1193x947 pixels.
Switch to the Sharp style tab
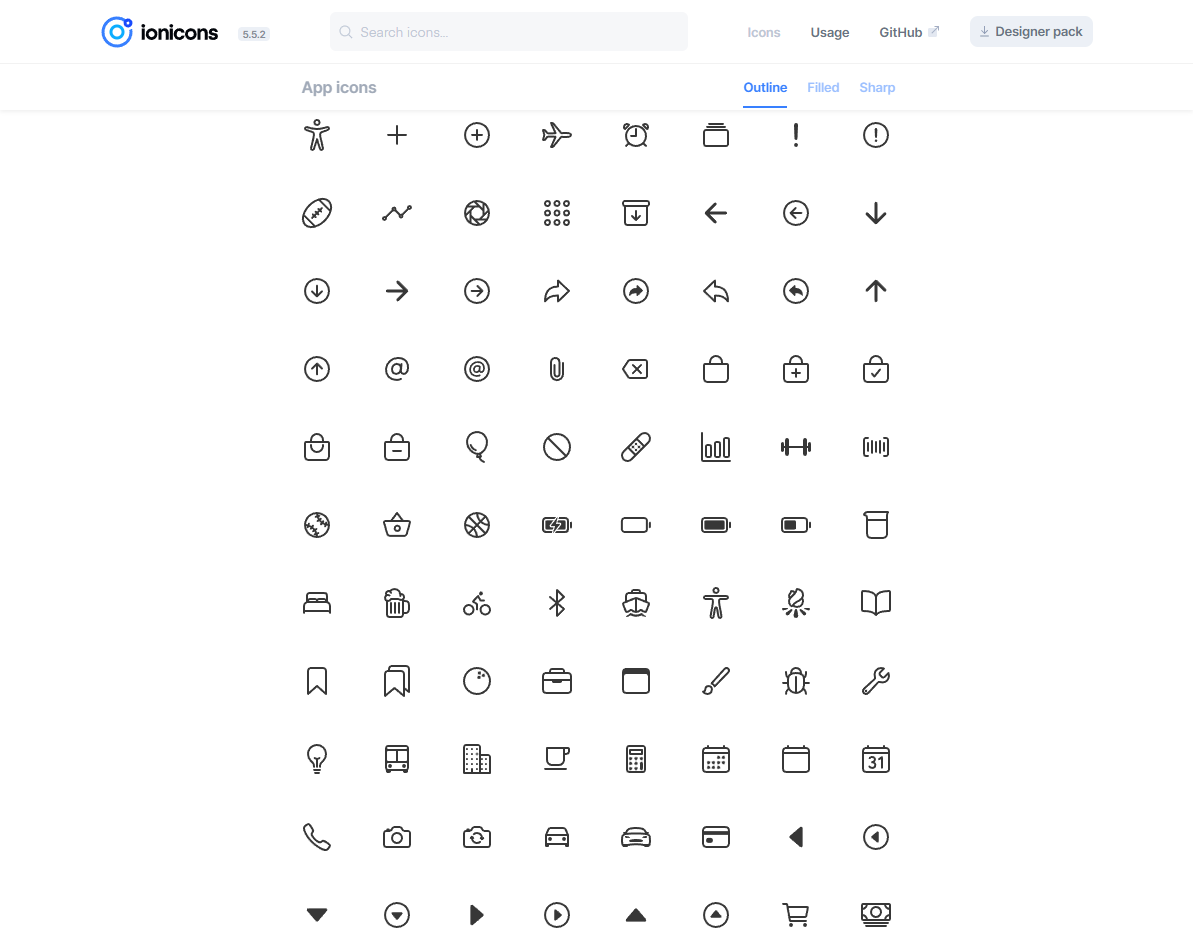(876, 87)
